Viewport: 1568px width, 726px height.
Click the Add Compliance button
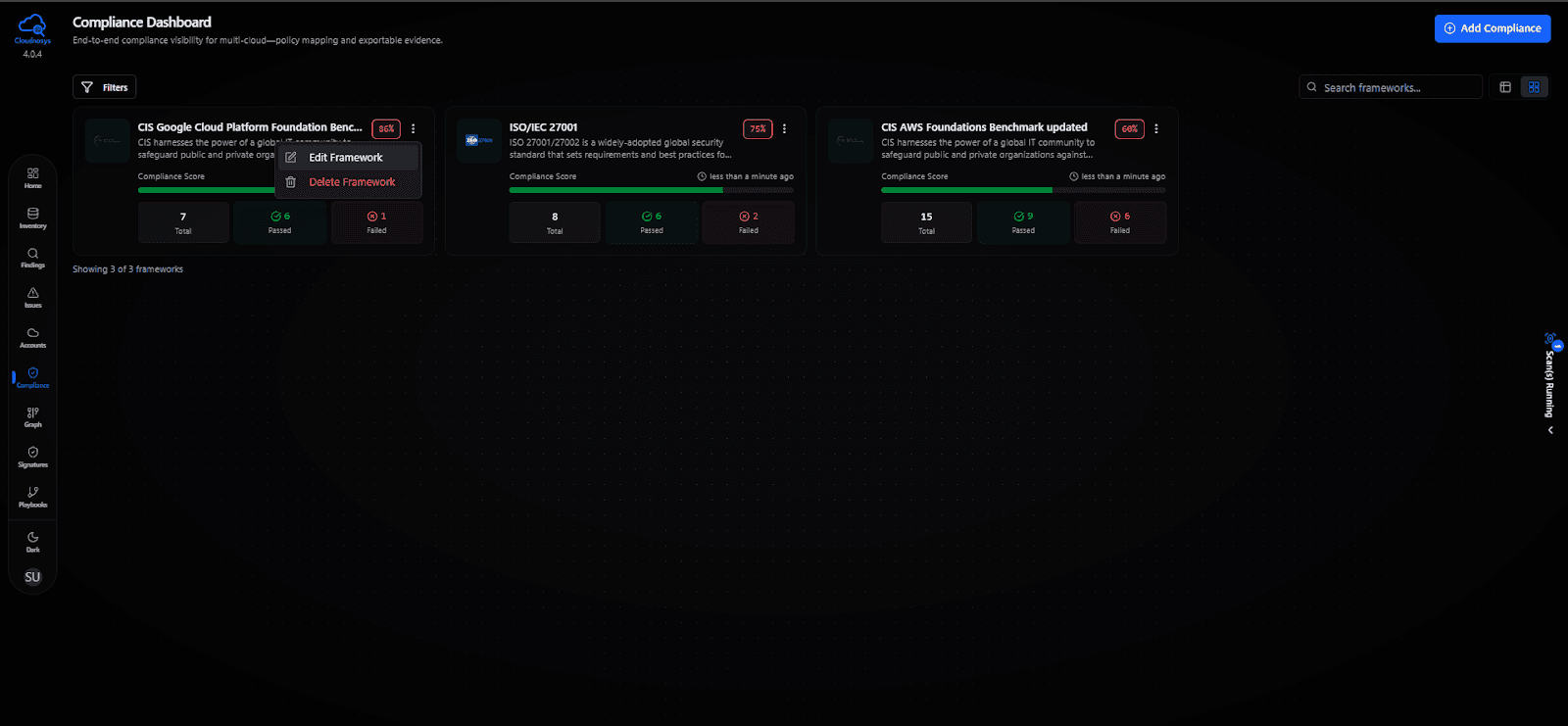pyautogui.click(x=1492, y=28)
